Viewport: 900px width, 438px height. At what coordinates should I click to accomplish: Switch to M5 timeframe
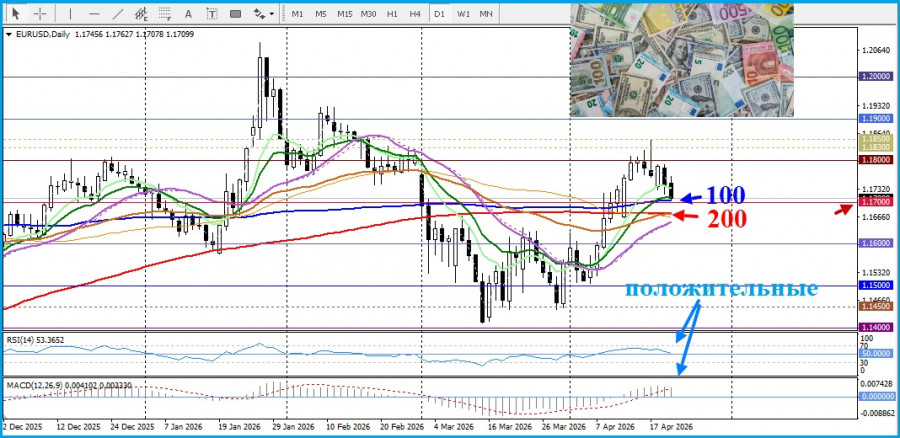coord(321,13)
